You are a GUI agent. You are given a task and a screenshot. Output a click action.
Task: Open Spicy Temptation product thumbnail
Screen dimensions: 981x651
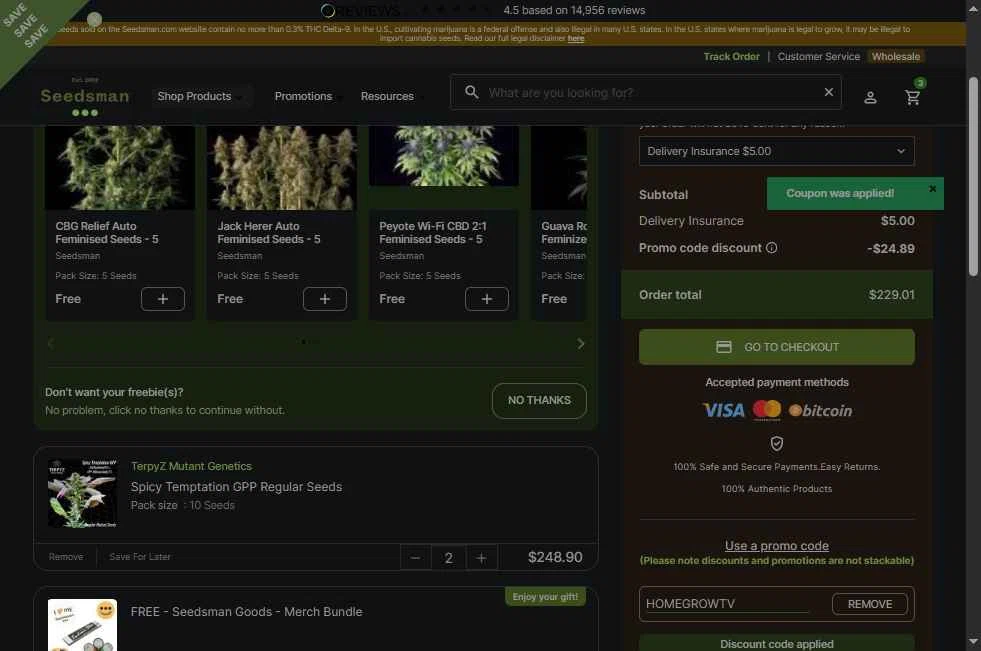(x=83, y=493)
